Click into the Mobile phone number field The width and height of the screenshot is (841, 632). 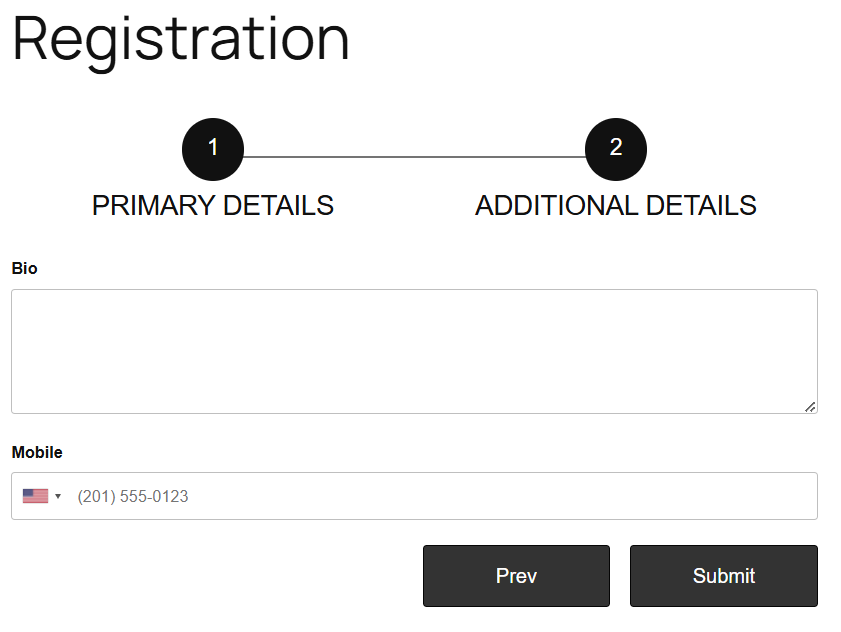[x=440, y=496]
